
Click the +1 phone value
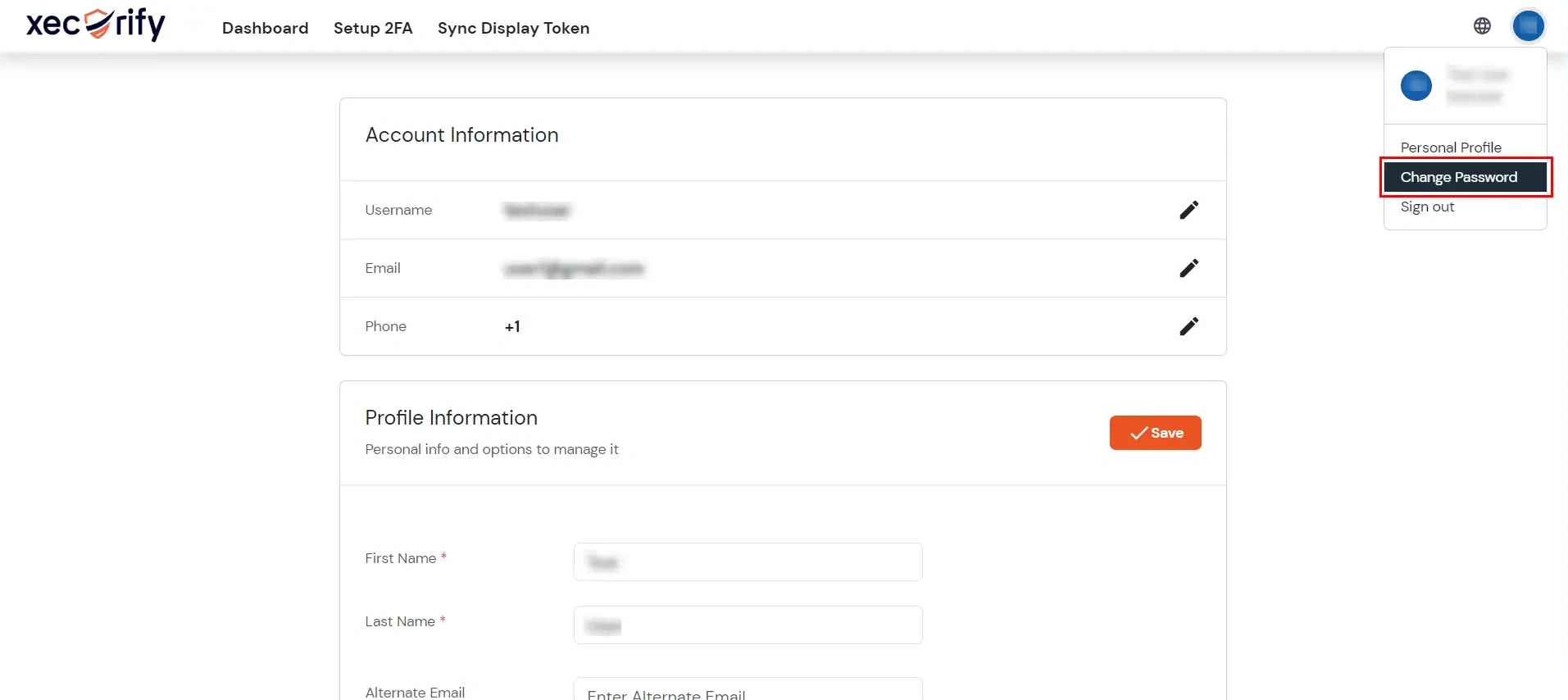point(512,326)
